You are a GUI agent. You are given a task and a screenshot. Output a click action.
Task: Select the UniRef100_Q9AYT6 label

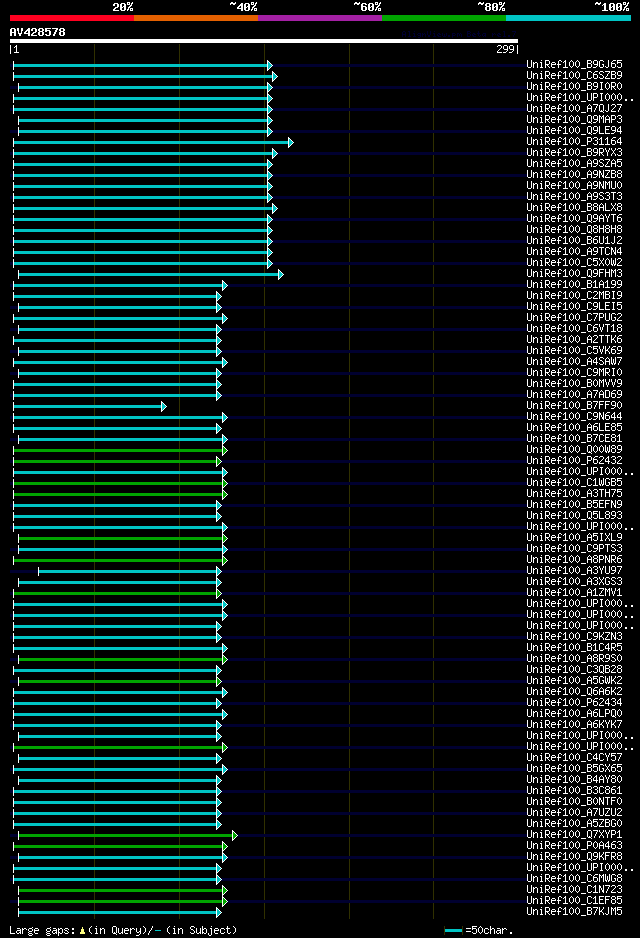(574, 218)
